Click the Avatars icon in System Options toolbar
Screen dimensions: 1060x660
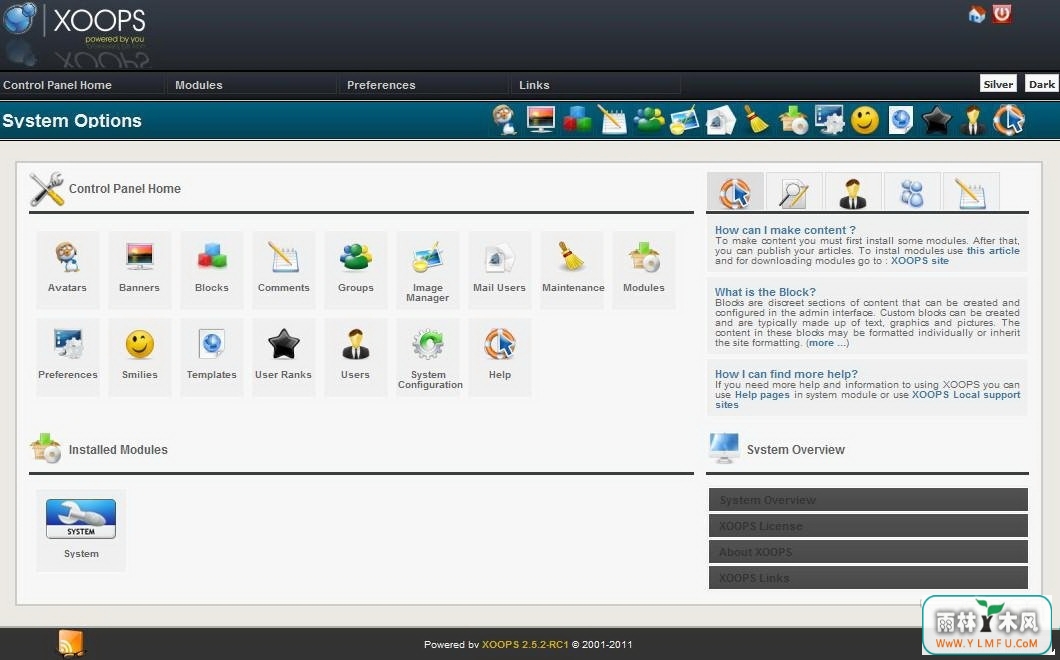pyautogui.click(x=504, y=120)
